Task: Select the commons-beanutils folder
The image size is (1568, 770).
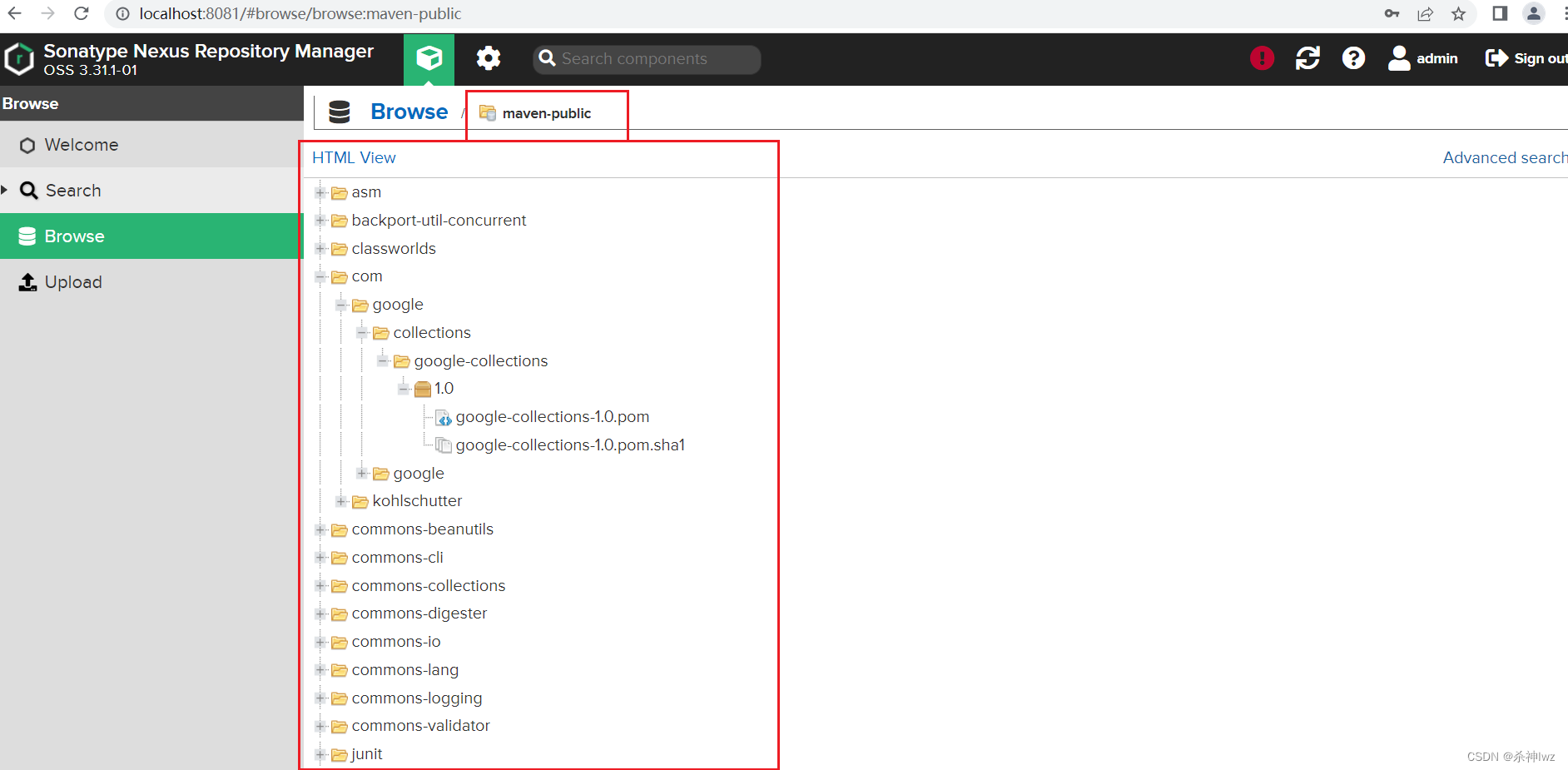Action: tap(423, 529)
